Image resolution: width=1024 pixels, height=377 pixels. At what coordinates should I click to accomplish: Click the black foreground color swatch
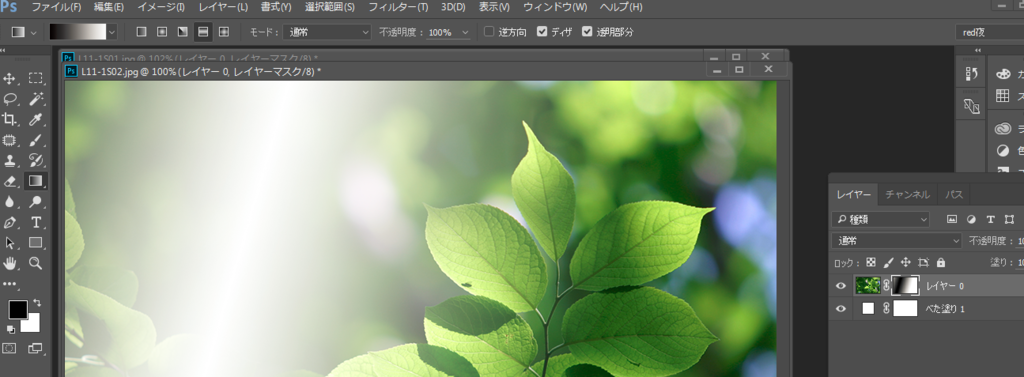pos(18,310)
